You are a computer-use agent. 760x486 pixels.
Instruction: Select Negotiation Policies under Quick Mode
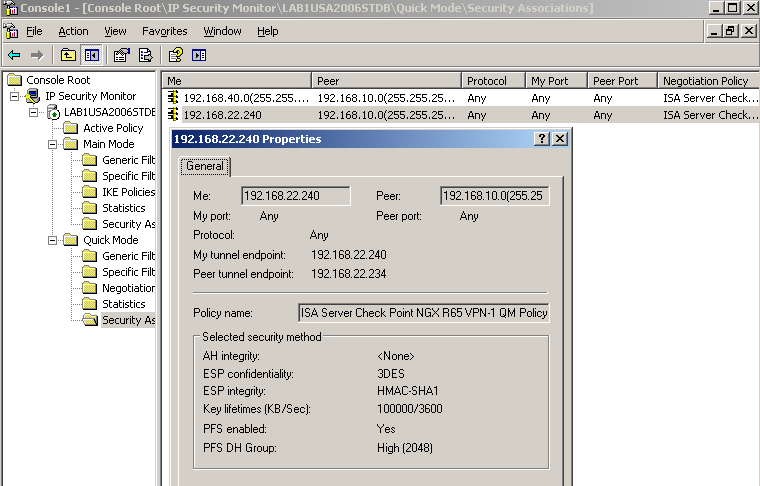(x=128, y=288)
